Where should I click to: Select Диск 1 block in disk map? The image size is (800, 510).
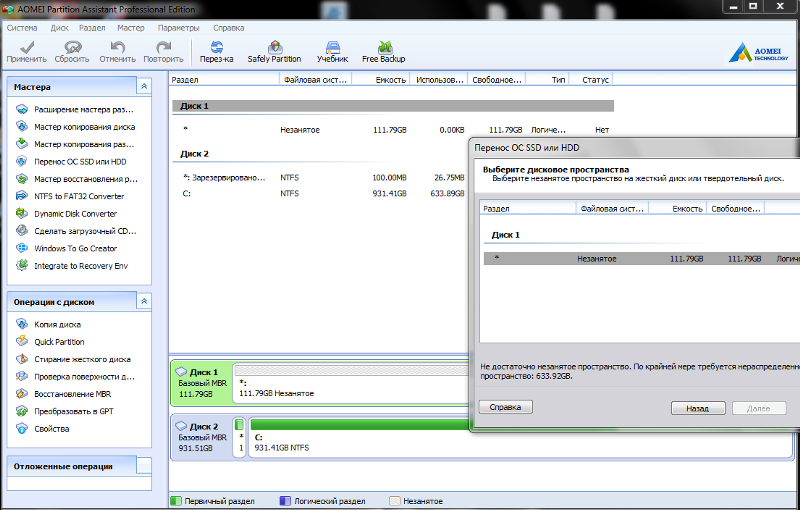[x=202, y=382]
